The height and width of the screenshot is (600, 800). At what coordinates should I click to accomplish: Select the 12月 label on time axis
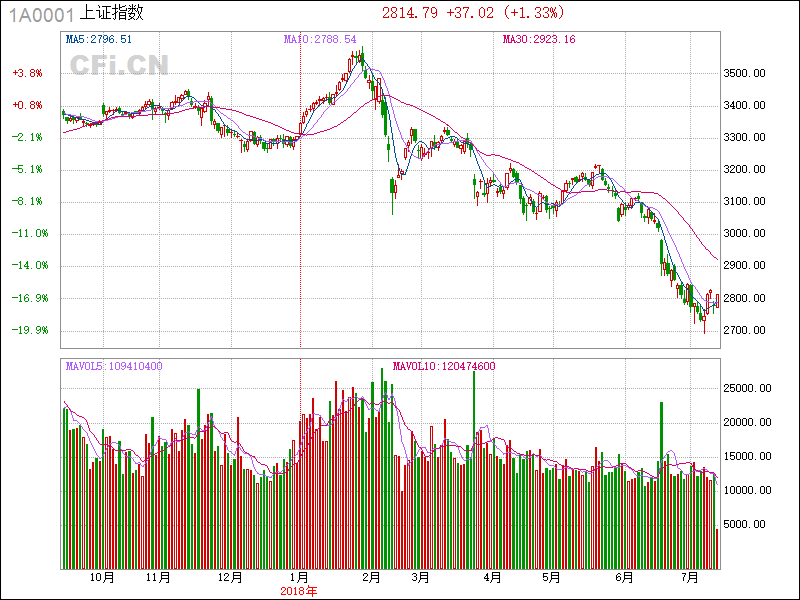230,577
